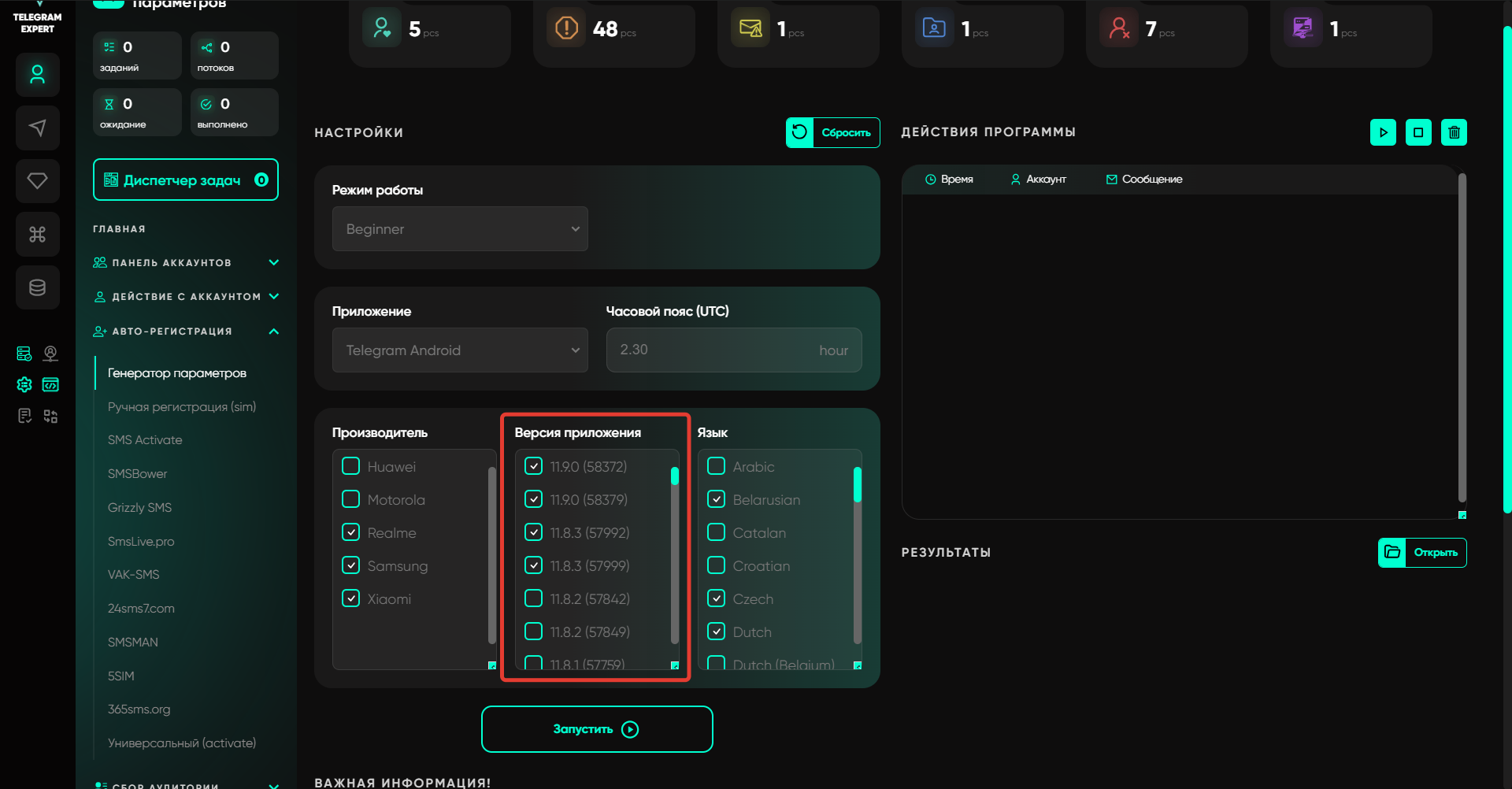
Task: Open the paper plane sidebar icon
Action: 37,128
